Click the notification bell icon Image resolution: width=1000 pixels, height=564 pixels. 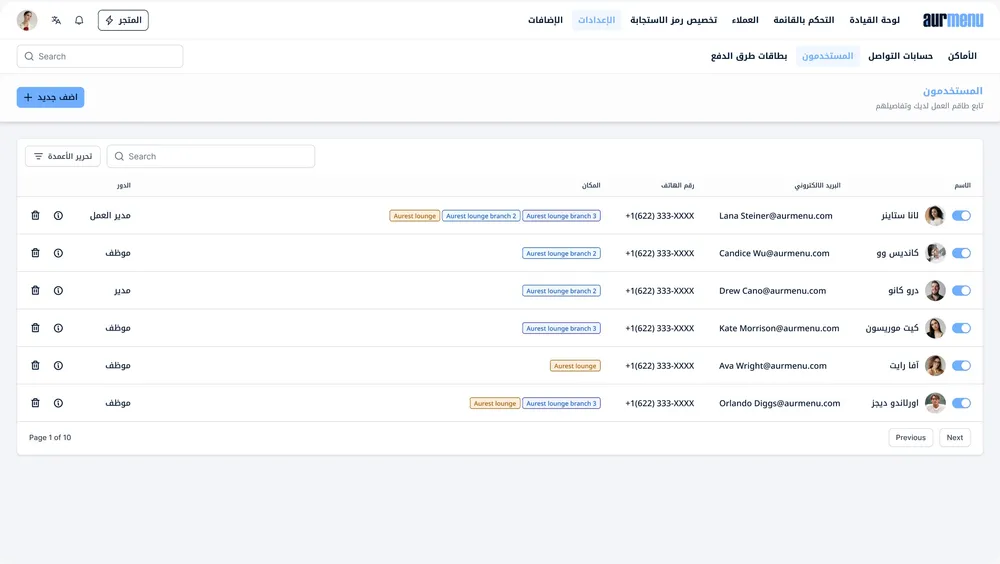pyautogui.click(x=79, y=20)
